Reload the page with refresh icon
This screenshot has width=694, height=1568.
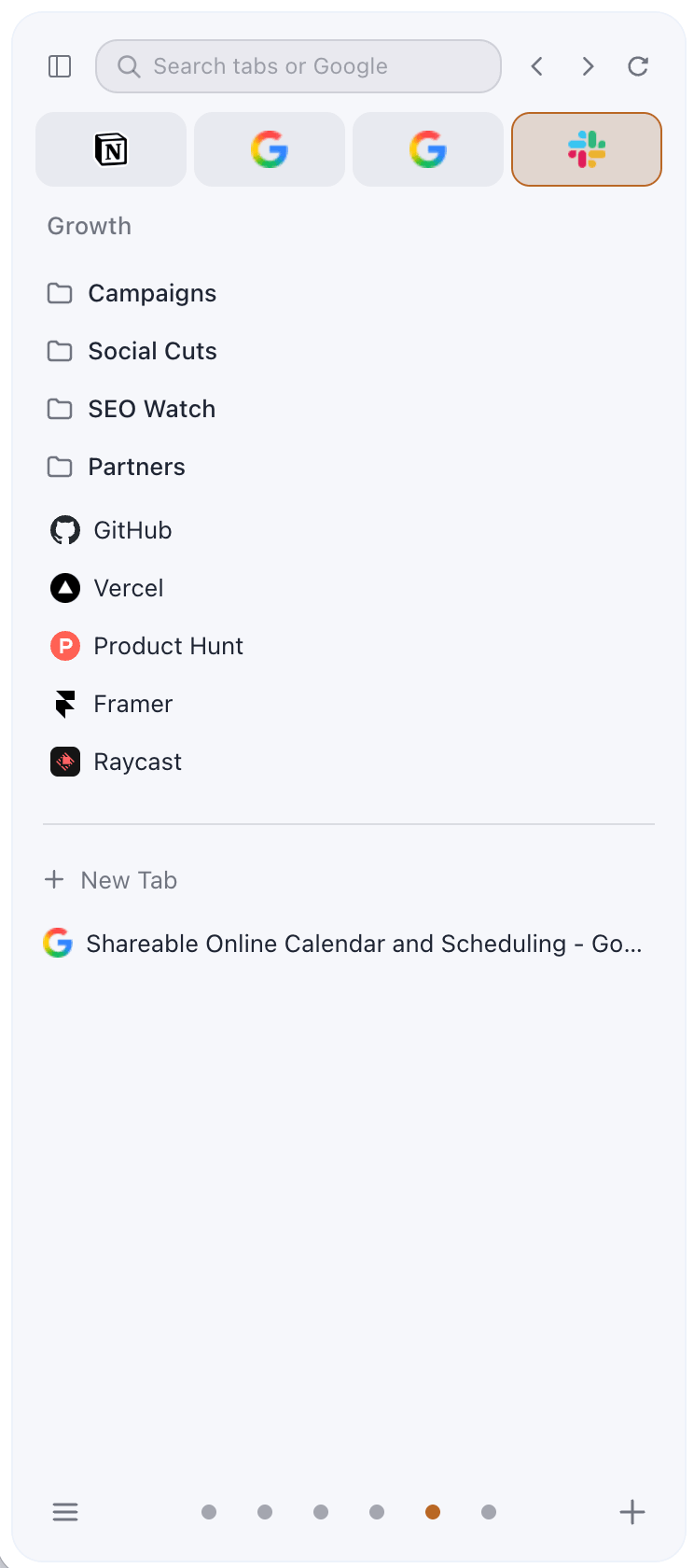tap(638, 66)
